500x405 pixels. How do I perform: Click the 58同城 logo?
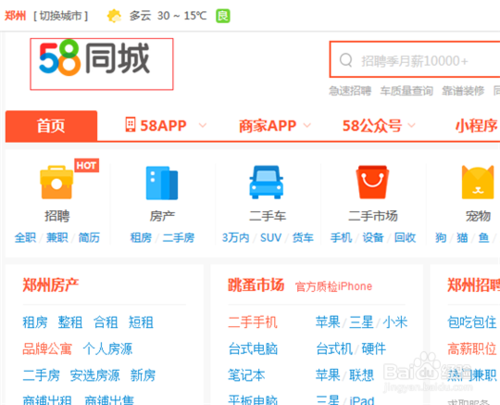click(x=94, y=59)
